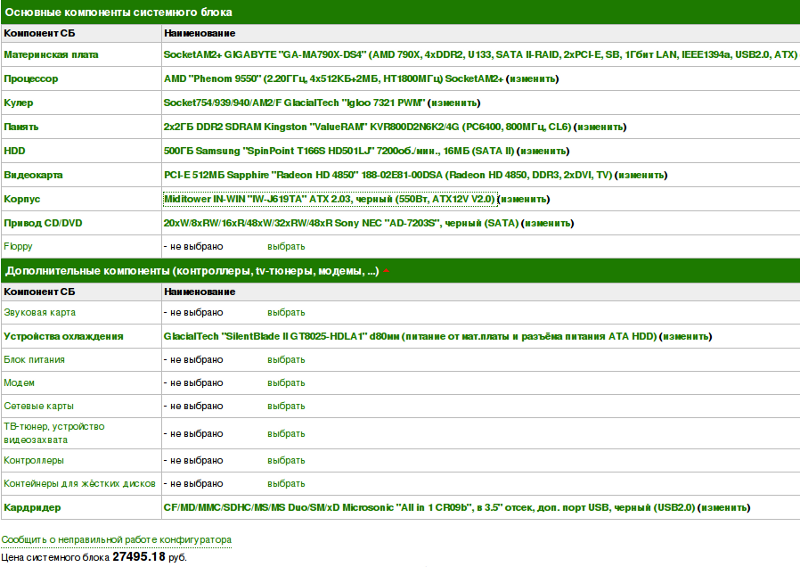Open Microsonic All in 1 CR09b cardreader link
The height and width of the screenshot is (567, 800).
429,508
